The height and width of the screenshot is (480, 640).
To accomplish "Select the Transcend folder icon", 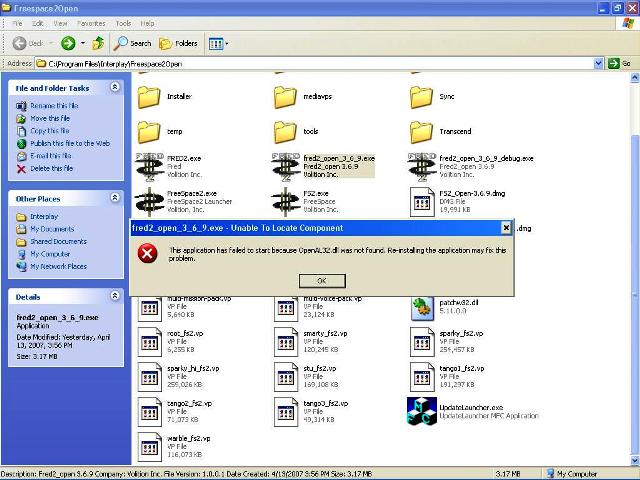I will [x=421, y=132].
